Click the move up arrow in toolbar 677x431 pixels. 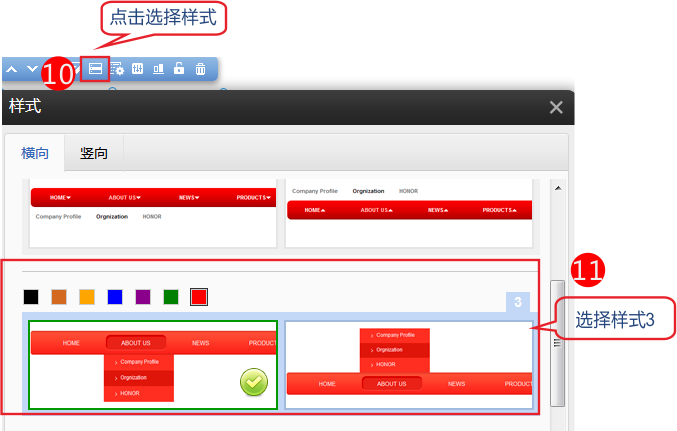click(12, 69)
